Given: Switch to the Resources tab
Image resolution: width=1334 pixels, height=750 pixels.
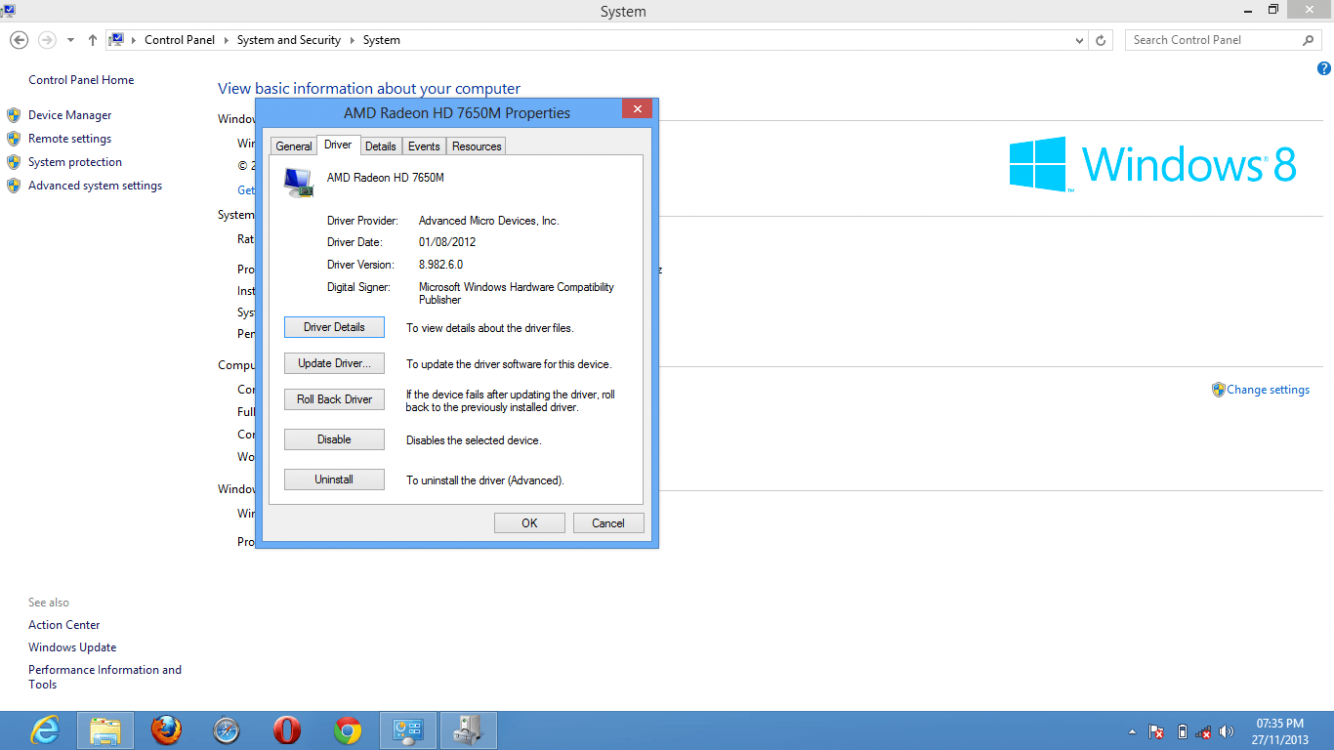Looking at the screenshot, I should (476, 146).
